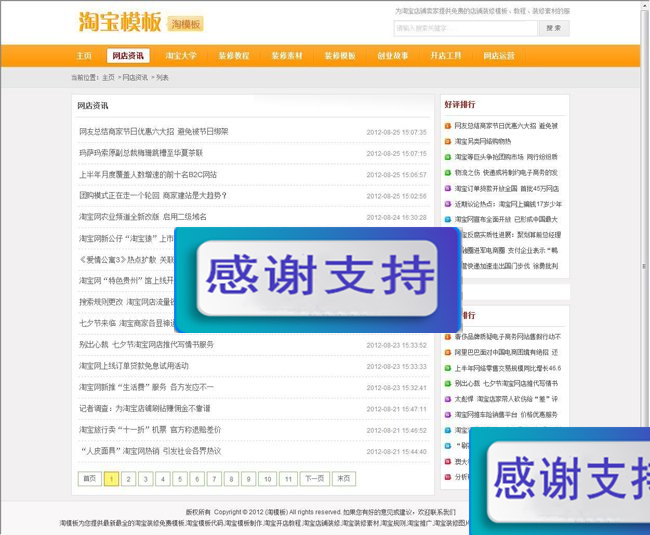Image resolution: width=650 pixels, height=535 pixels.
Task: Open article “人皮面具”淘宝网热销
Action: tap(150, 451)
